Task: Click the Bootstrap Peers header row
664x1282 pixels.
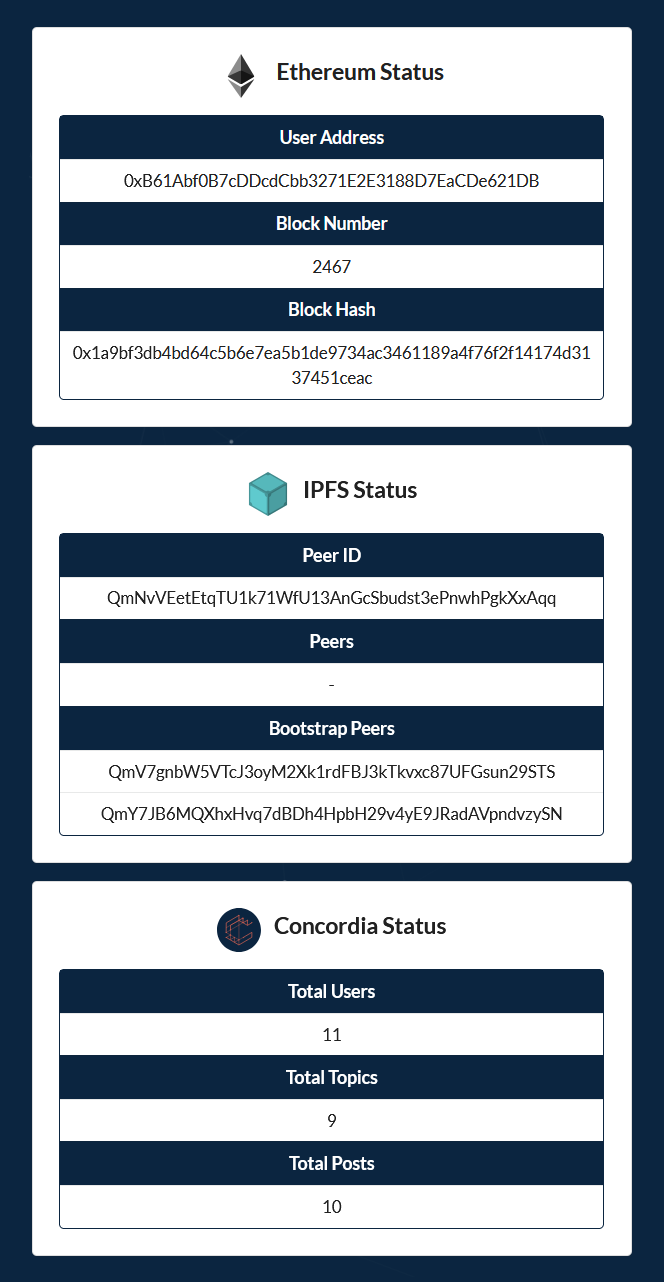Action: click(332, 728)
